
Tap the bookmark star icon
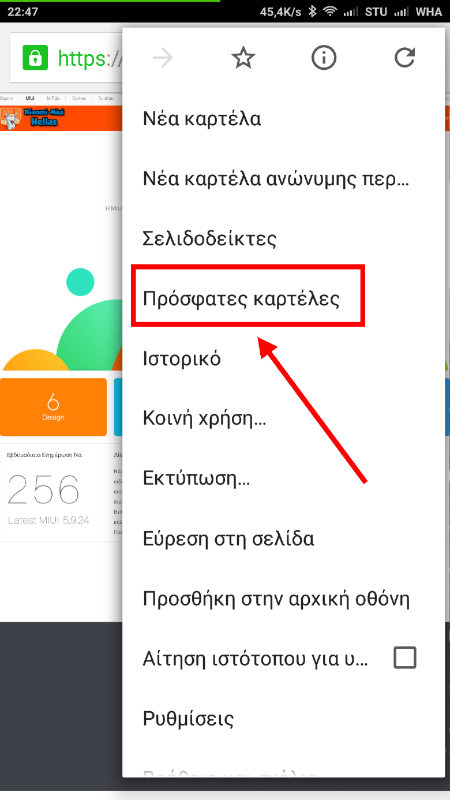click(x=243, y=58)
